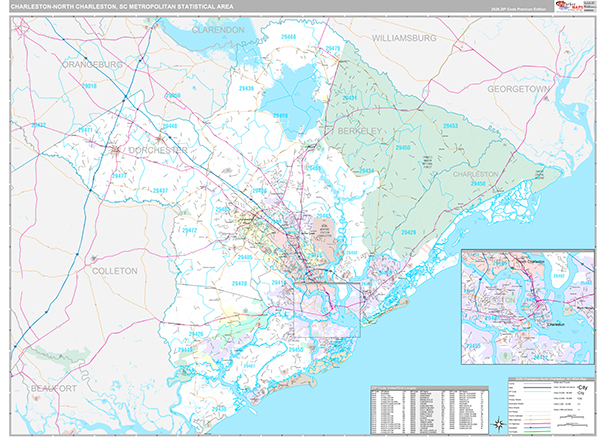Screen dimensions: 600x437
Task: Click the CLARENDON county label
Action: 212,31
